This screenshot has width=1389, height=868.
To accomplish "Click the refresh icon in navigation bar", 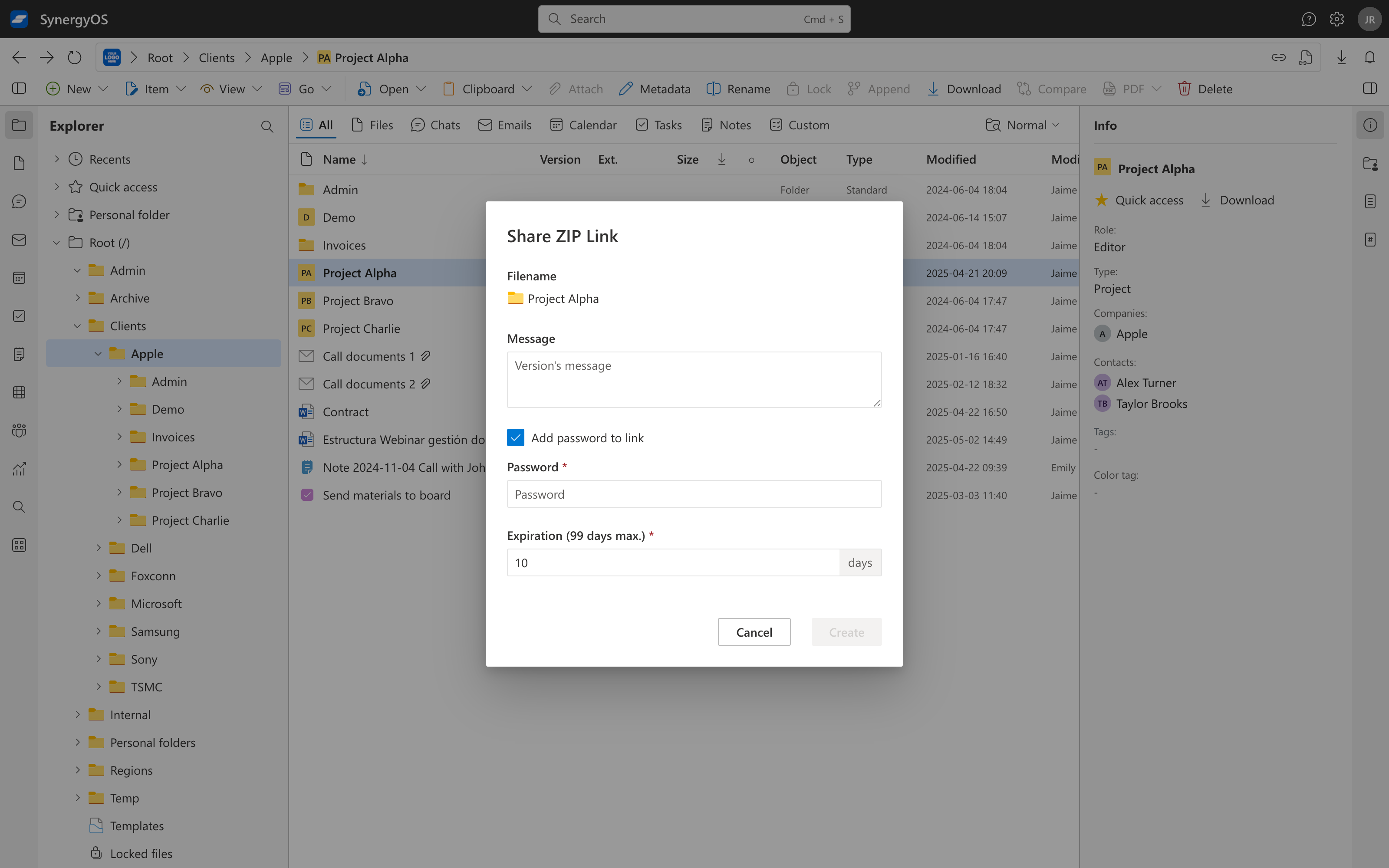I will tap(75, 57).
